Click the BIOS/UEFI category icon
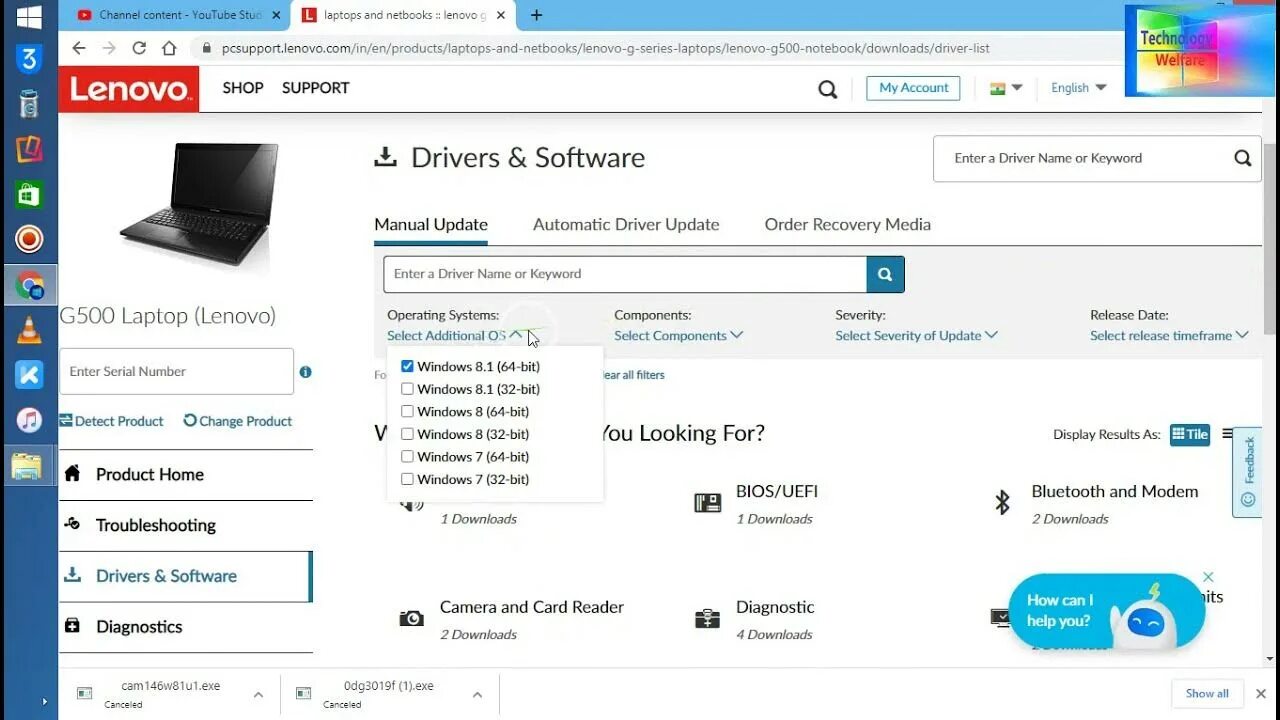Image resolution: width=1280 pixels, height=720 pixels. tap(707, 503)
